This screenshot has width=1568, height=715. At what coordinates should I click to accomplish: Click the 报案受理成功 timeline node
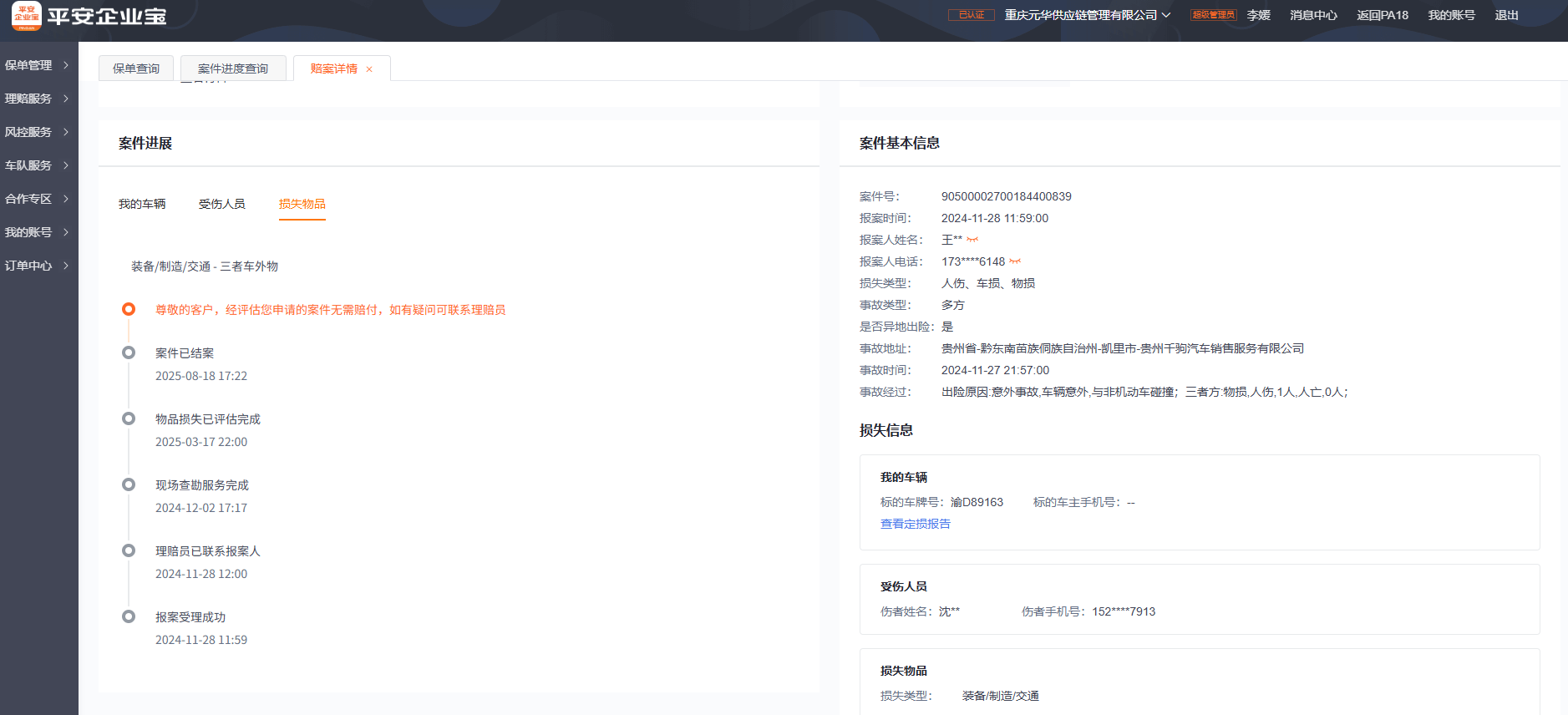[x=129, y=617]
